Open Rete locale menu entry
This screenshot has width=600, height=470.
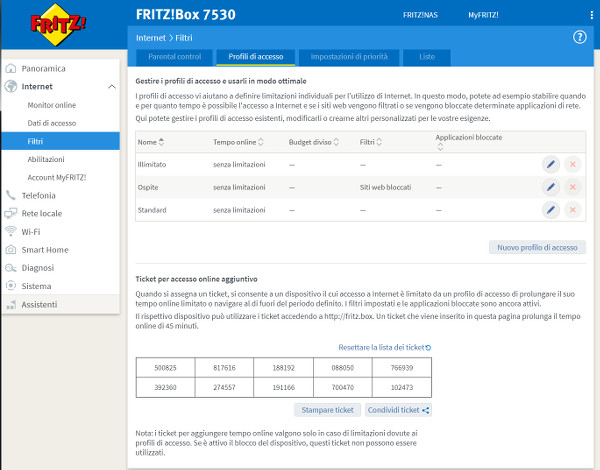tap(42, 213)
